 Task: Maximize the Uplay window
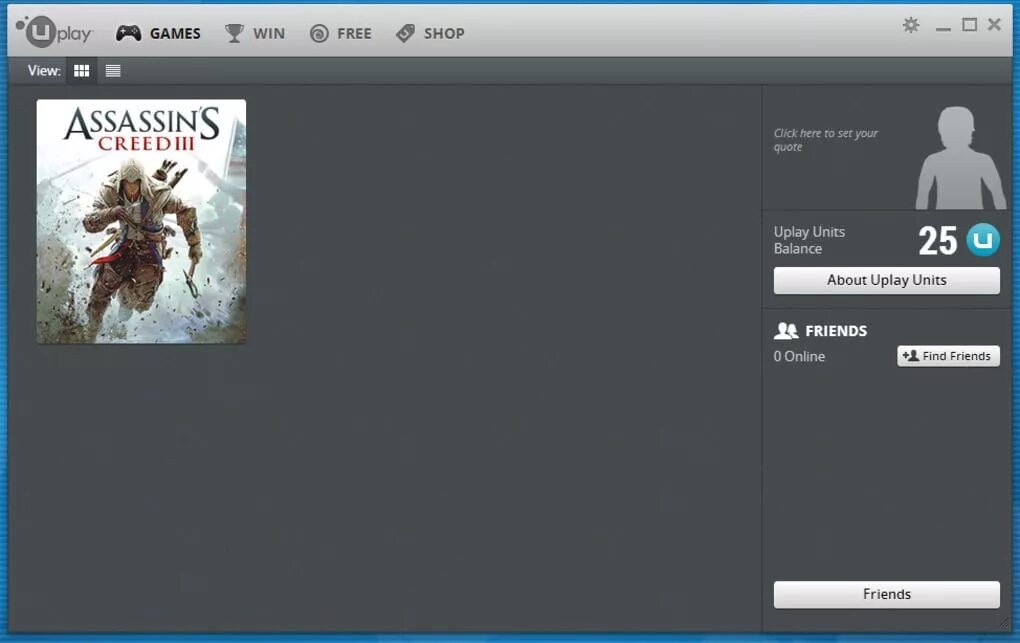point(969,25)
